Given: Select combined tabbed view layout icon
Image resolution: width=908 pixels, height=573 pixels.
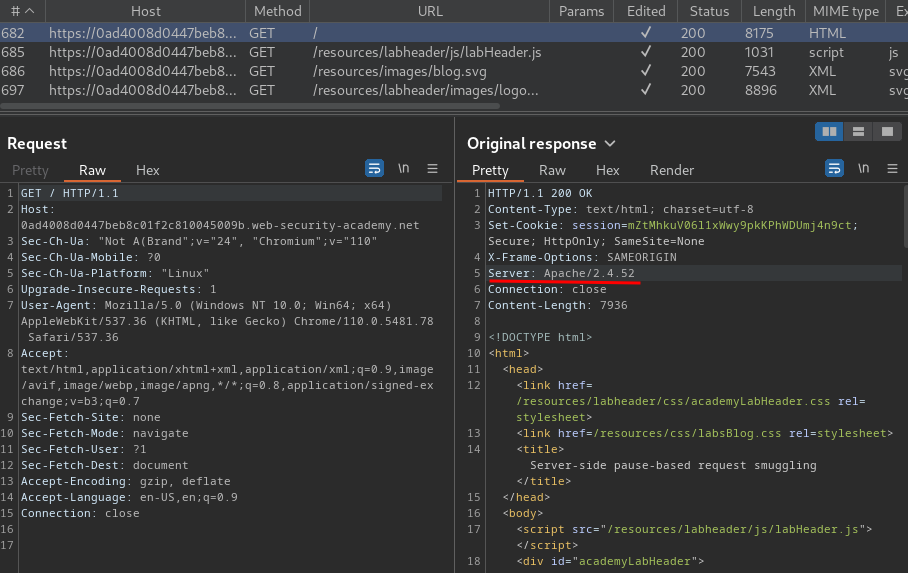Looking at the screenshot, I should click(887, 132).
